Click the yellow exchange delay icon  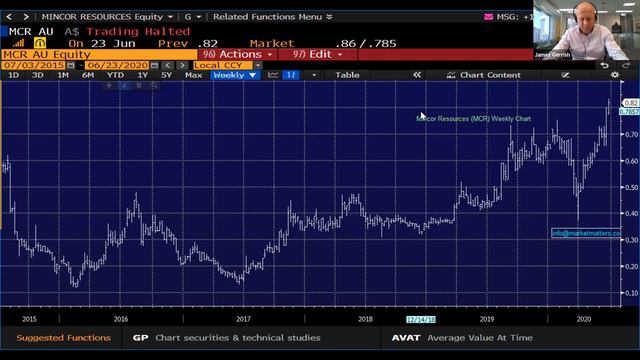pos(40,43)
